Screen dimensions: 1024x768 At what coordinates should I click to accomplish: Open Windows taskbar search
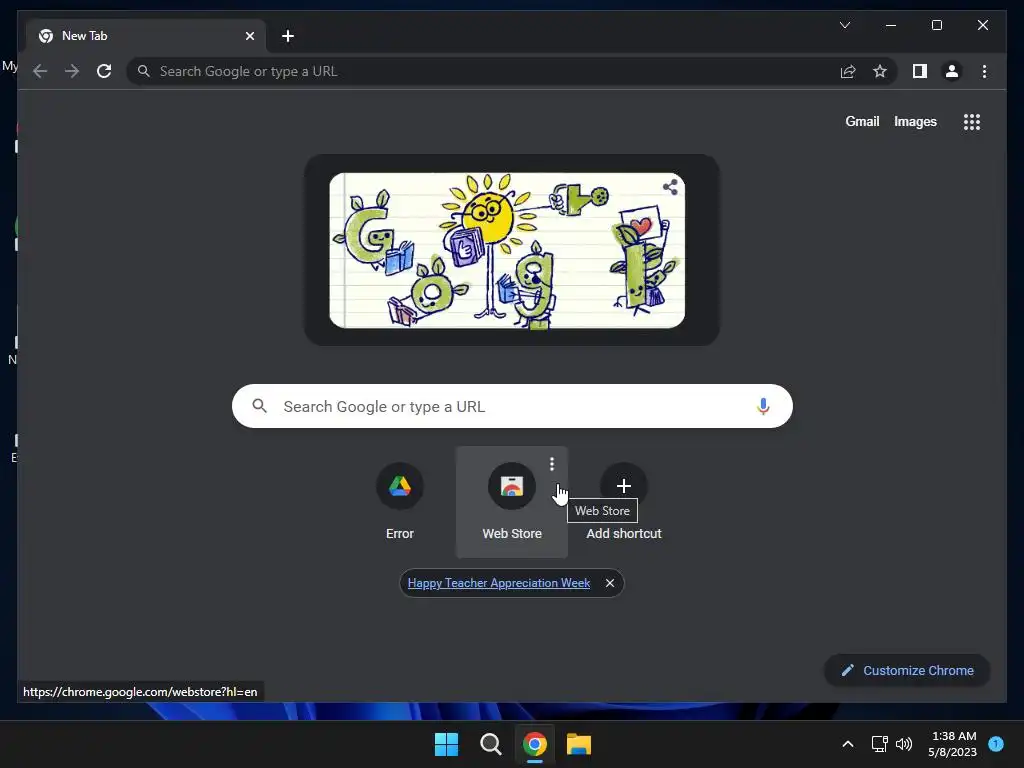(490, 744)
